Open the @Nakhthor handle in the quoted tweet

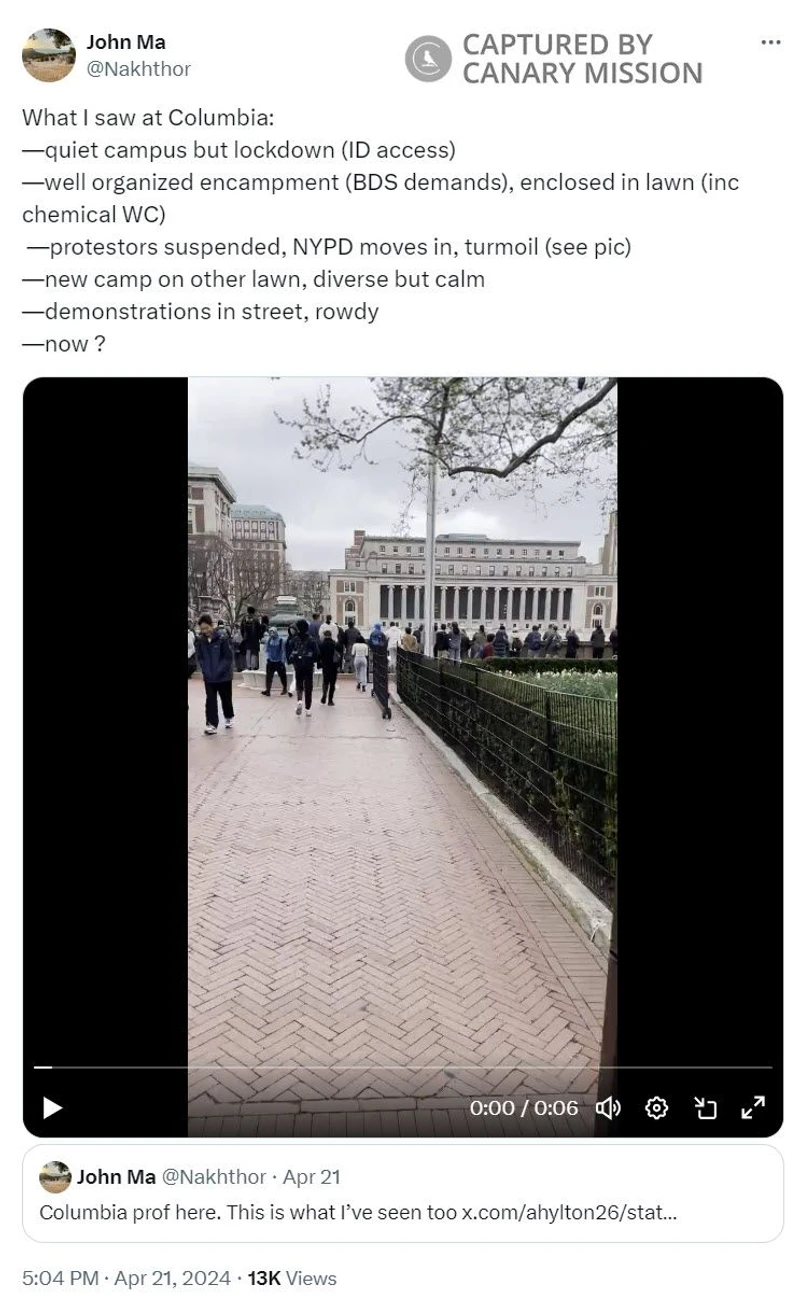214,1176
